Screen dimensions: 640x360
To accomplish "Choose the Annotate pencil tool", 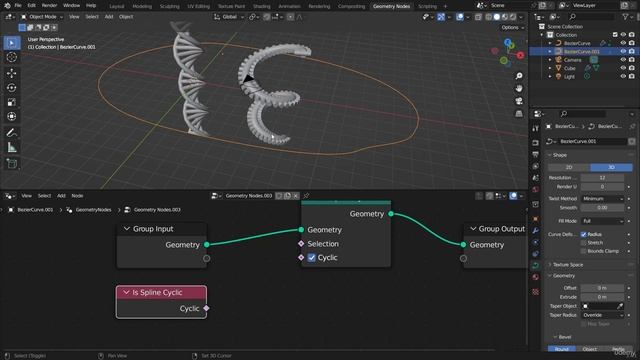I will coord(12,133).
